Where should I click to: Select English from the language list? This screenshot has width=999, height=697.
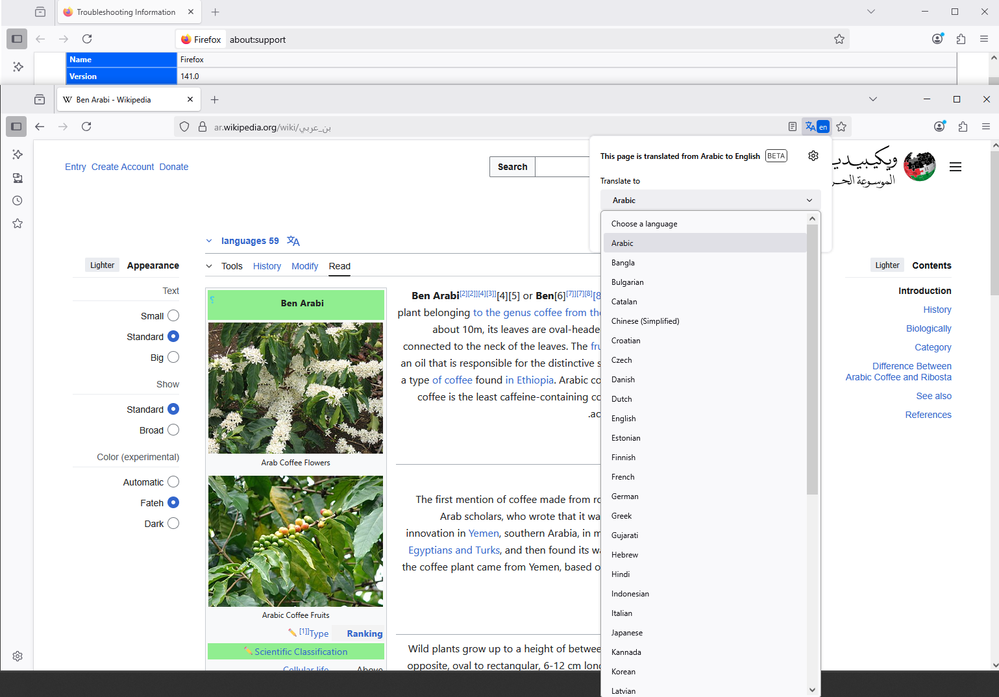click(623, 419)
